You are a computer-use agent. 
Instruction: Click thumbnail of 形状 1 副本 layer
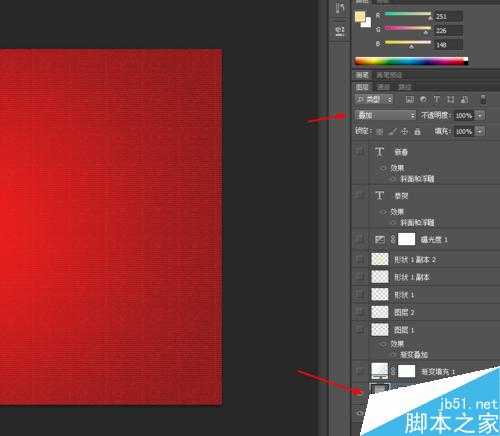coord(380,277)
